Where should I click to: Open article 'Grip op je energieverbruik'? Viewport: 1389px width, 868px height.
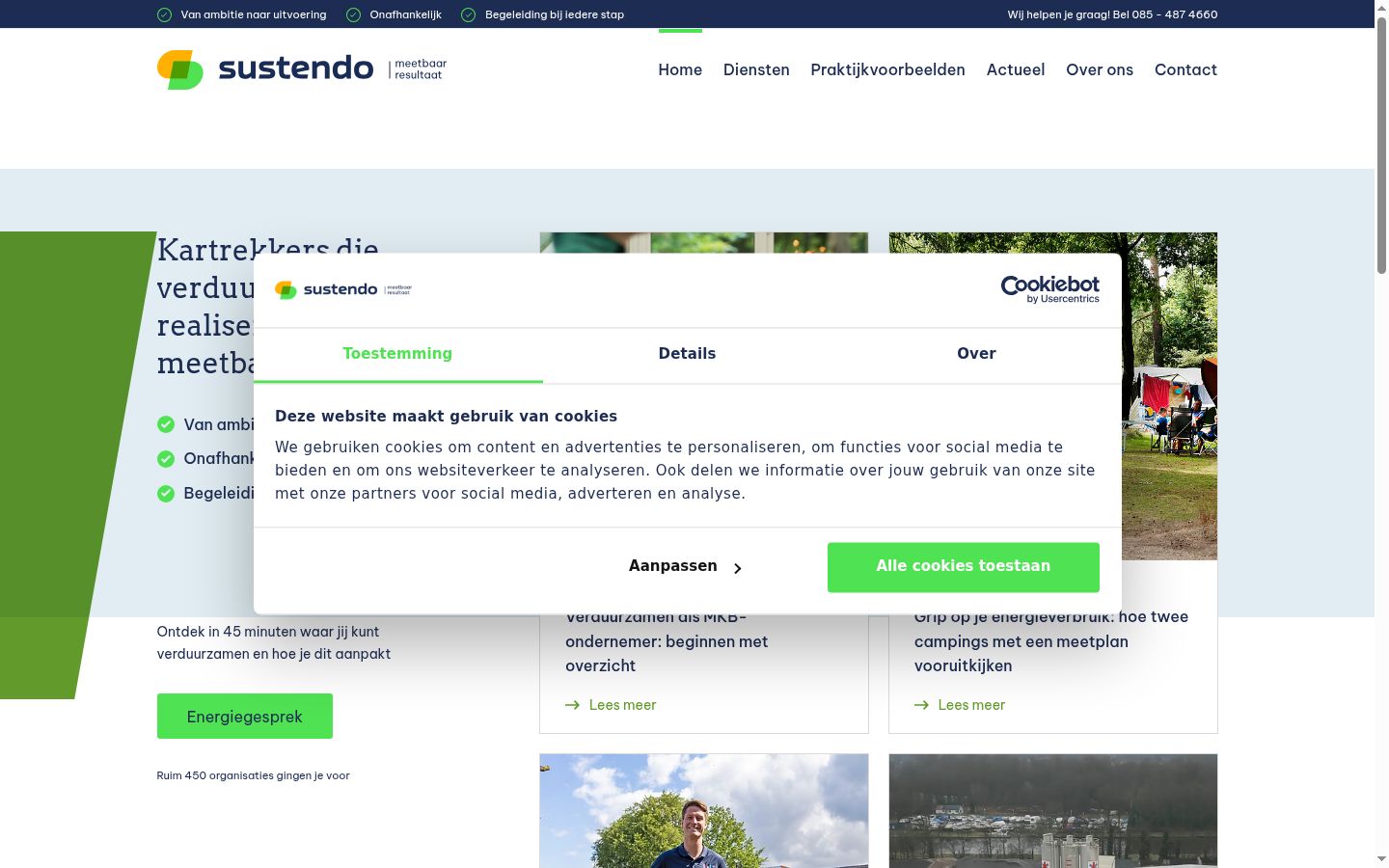coord(1051,641)
